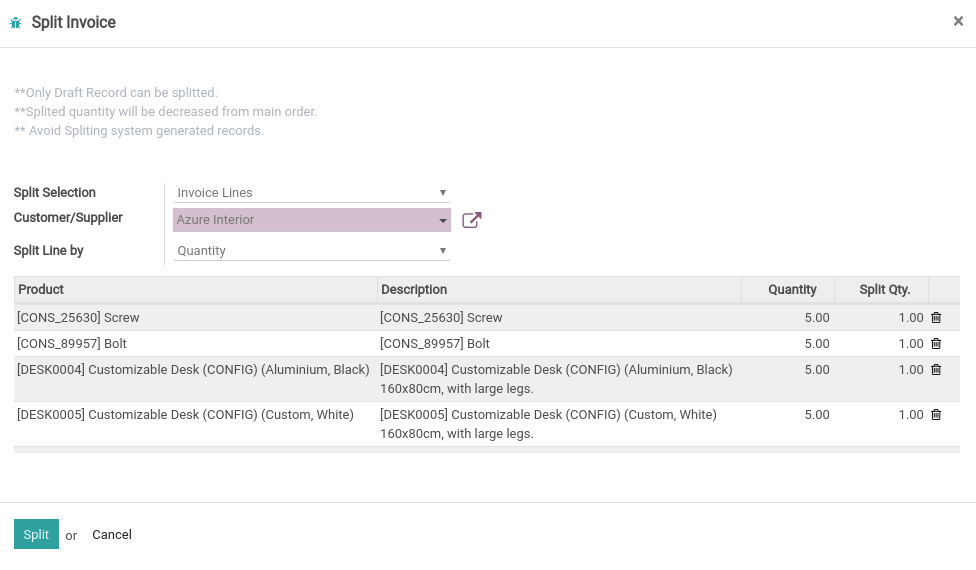The height and width of the screenshot is (570, 976).
Task: Sort by the Quantity column header
Action: [788, 289]
